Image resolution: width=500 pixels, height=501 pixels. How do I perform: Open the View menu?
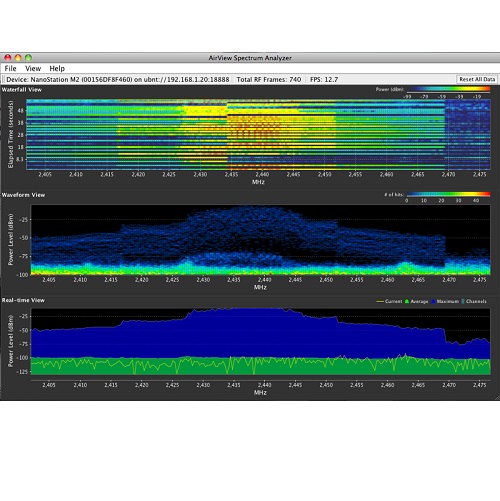point(33,68)
